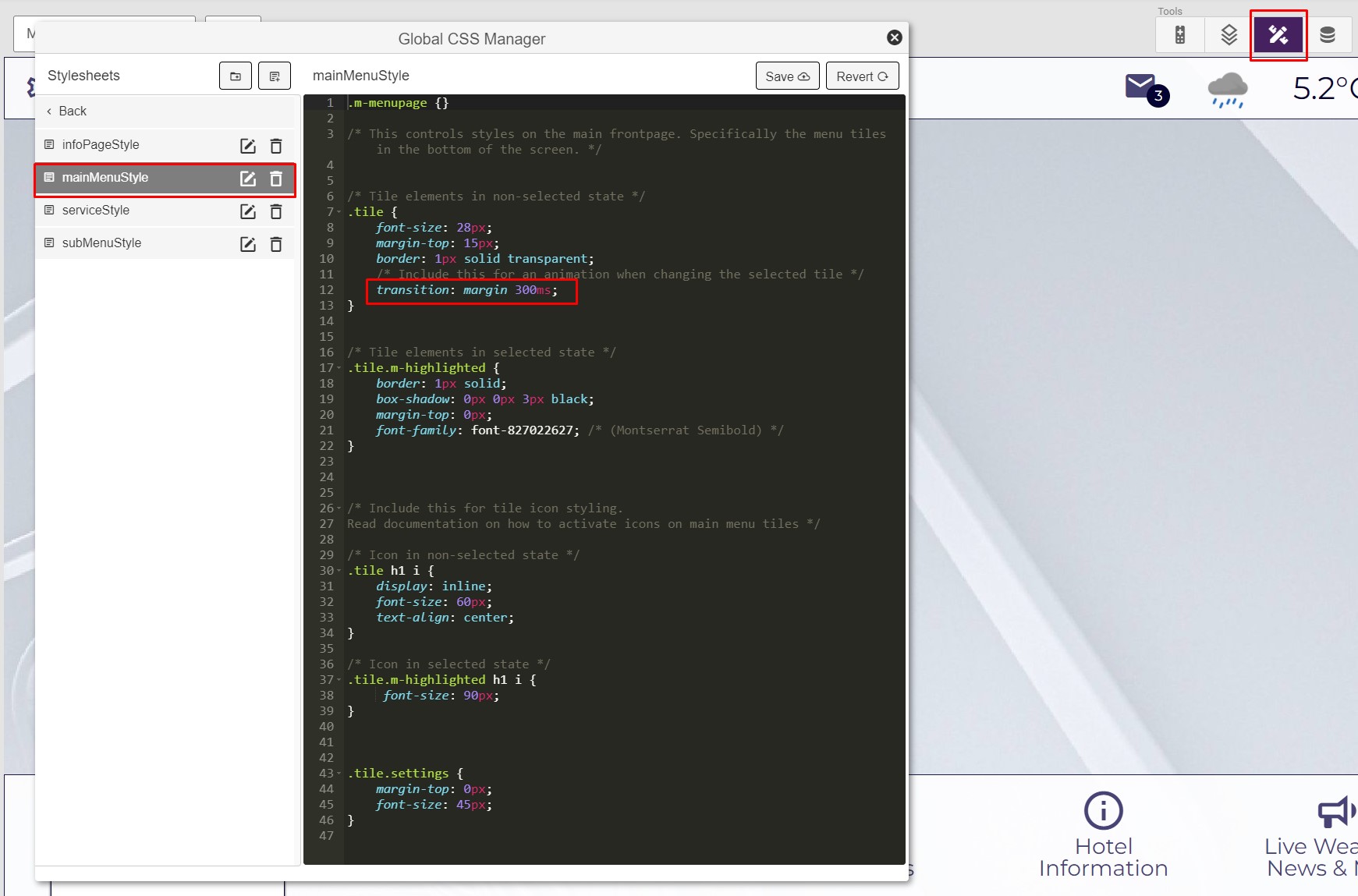Edit the serviceStyle stylesheet name

click(248, 211)
